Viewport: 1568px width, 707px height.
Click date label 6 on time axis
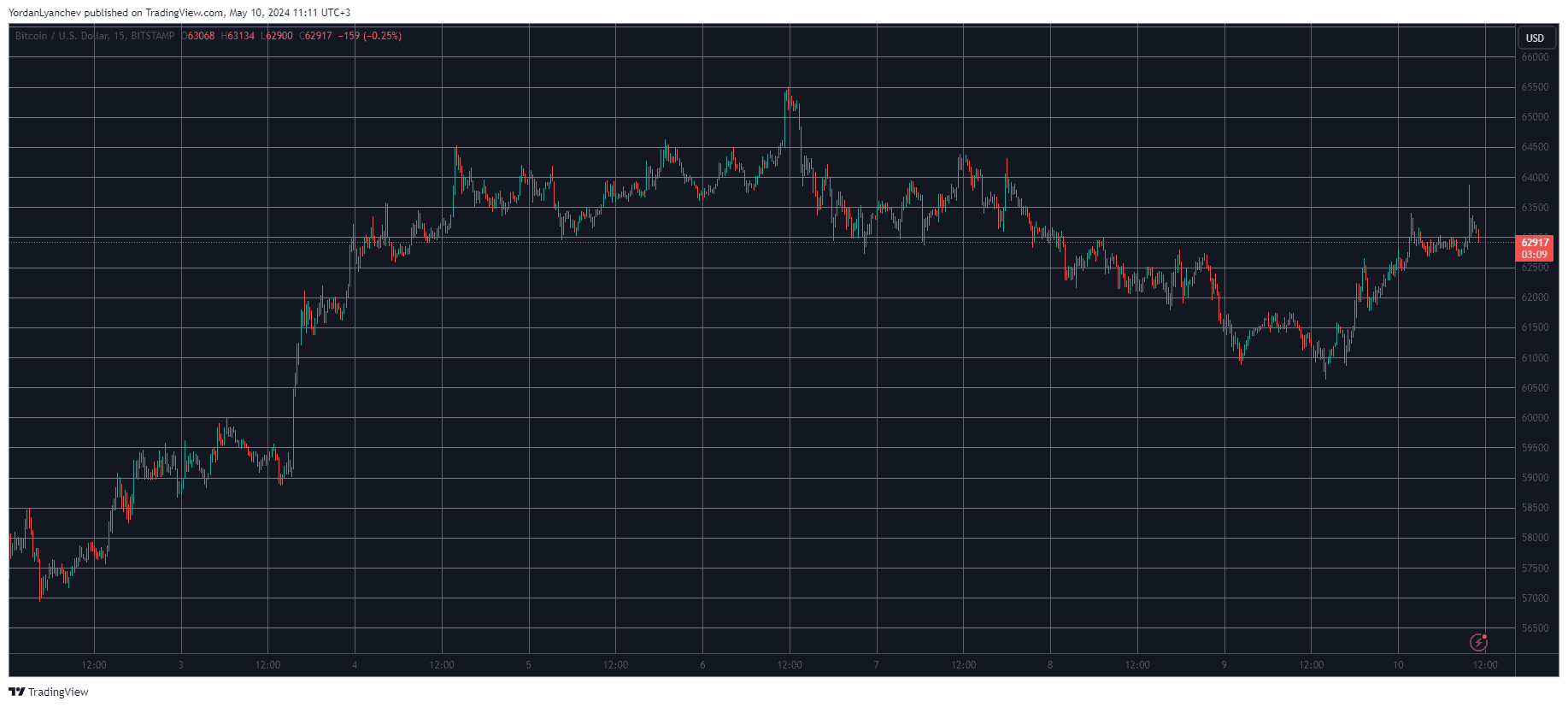[702, 665]
